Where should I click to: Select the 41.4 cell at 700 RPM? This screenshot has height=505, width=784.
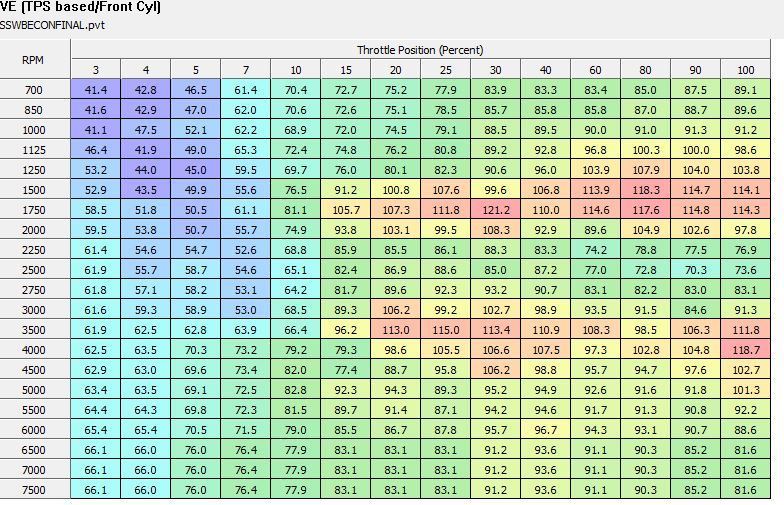click(x=96, y=90)
